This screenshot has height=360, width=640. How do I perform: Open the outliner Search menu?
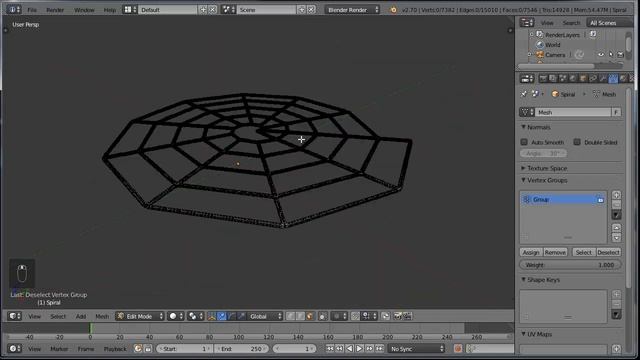click(x=571, y=23)
